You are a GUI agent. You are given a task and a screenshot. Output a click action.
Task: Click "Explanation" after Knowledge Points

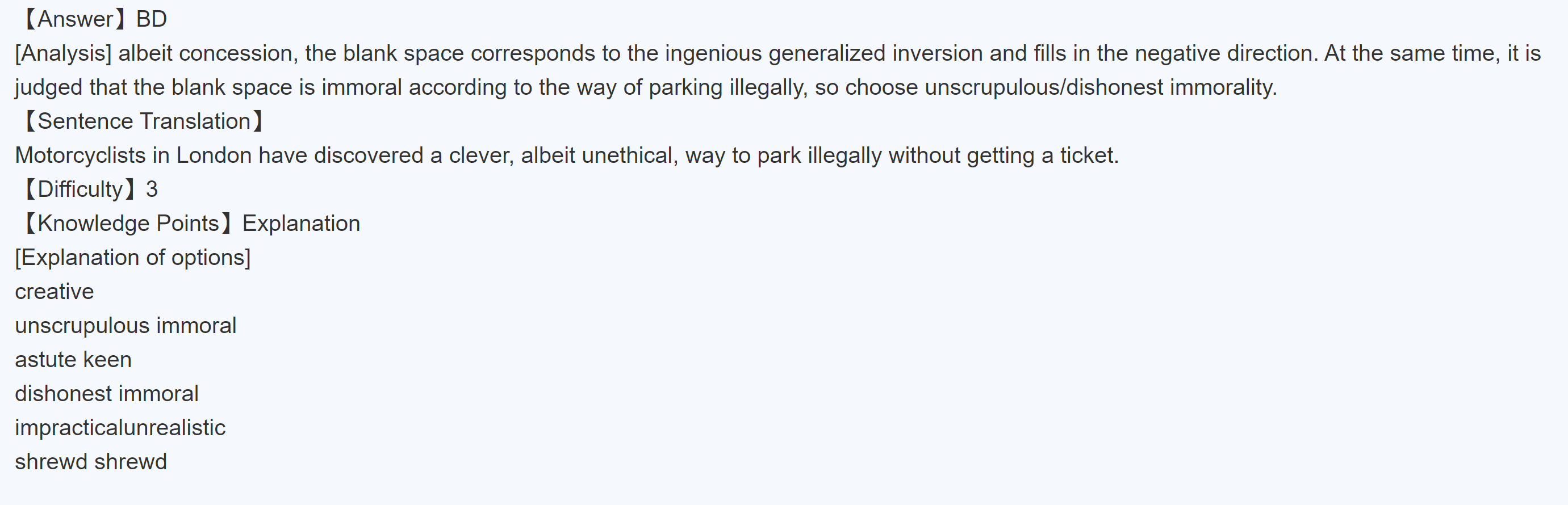click(302, 224)
